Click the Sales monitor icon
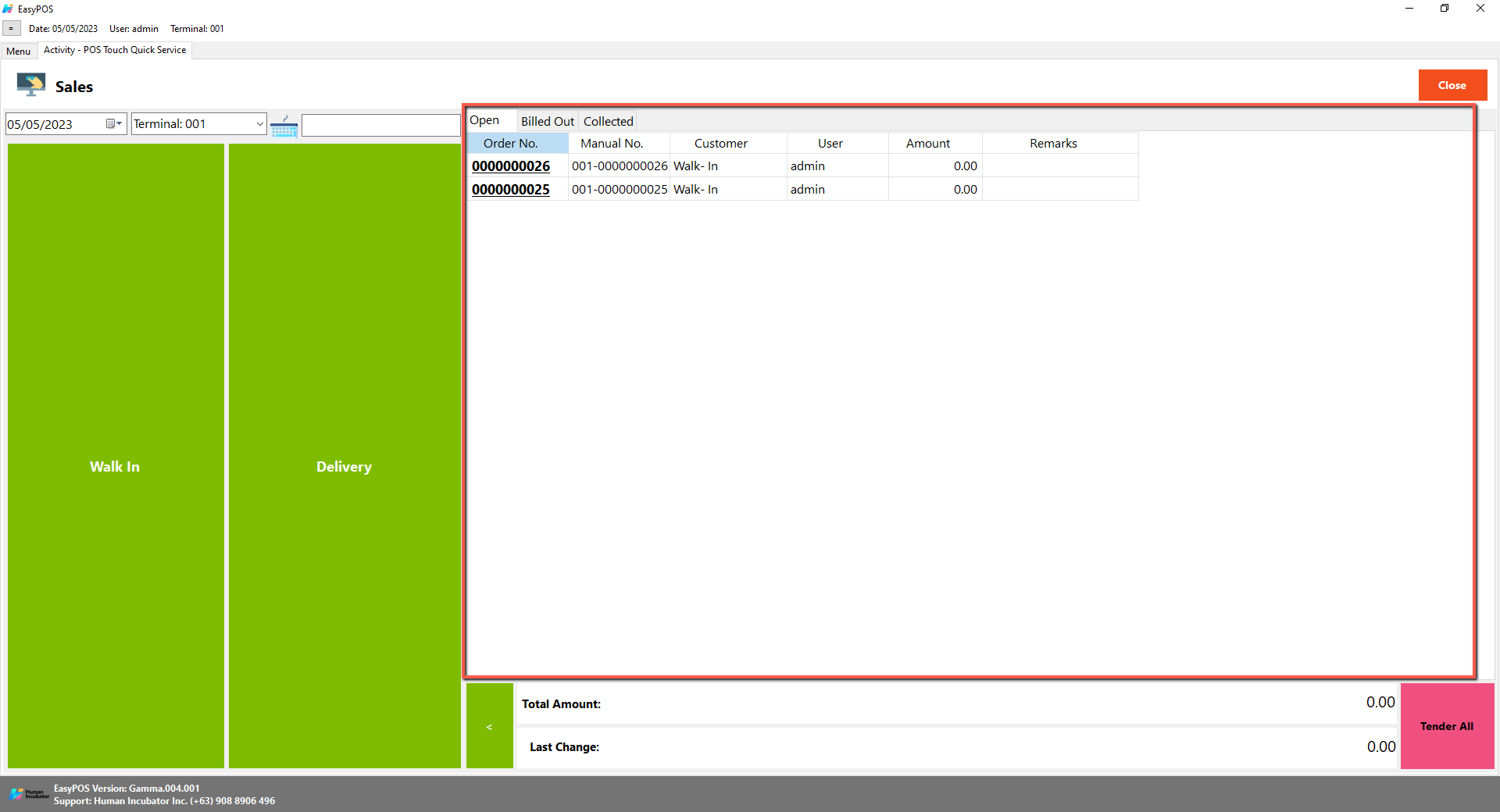The height and width of the screenshot is (812, 1500). coord(31,84)
